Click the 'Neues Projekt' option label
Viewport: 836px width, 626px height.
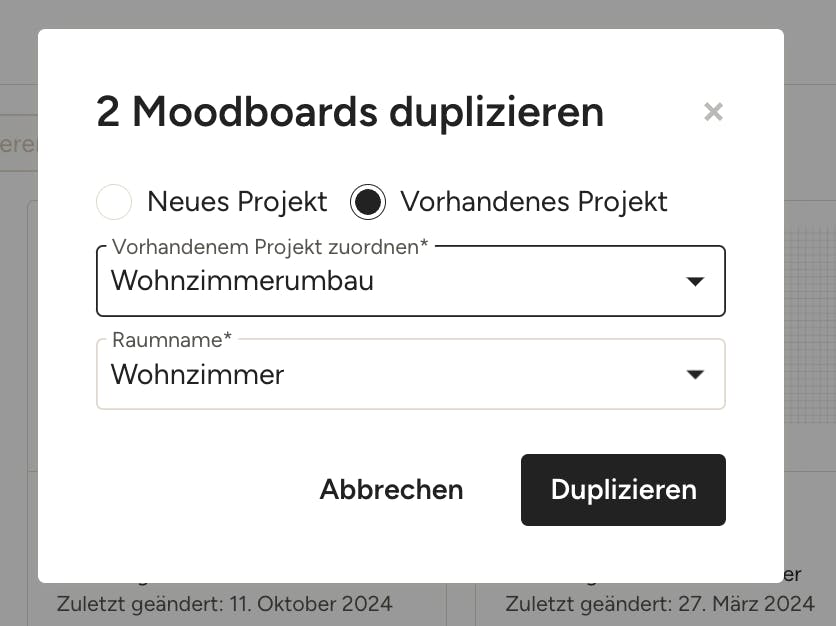pos(237,202)
